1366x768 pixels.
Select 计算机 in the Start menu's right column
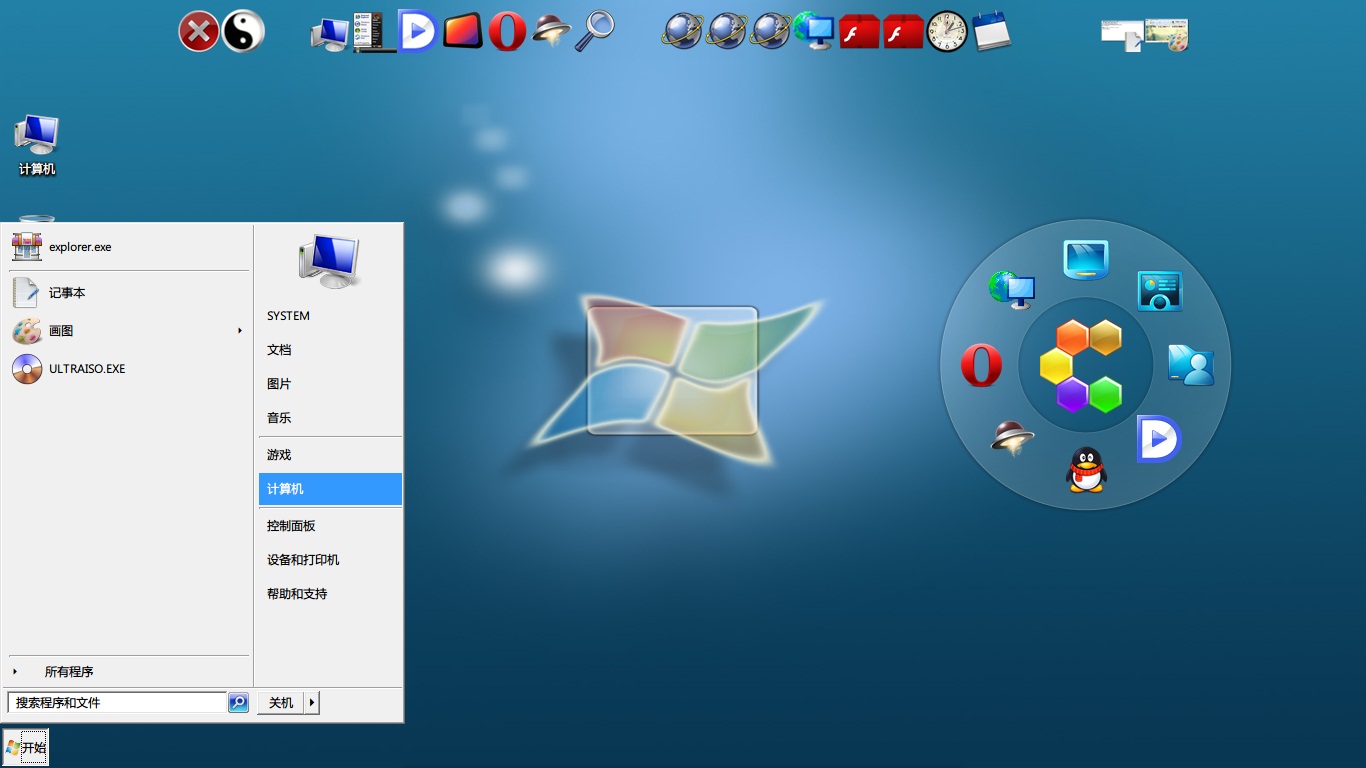[x=330, y=489]
